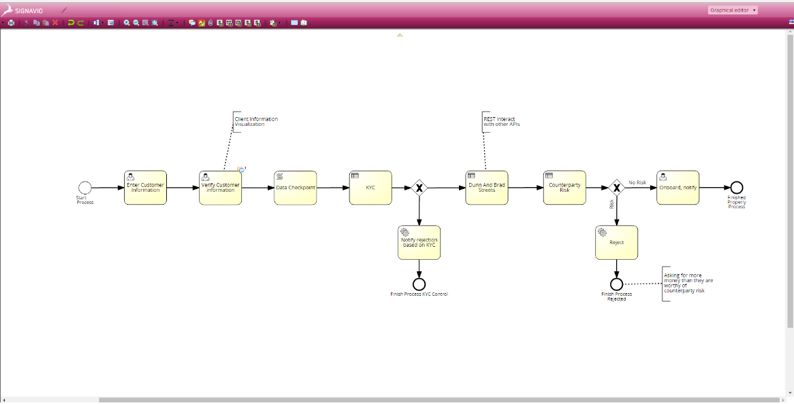The image size is (794, 404).
Task: Click the Signavio logo
Action: pyautogui.click(x=22, y=10)
